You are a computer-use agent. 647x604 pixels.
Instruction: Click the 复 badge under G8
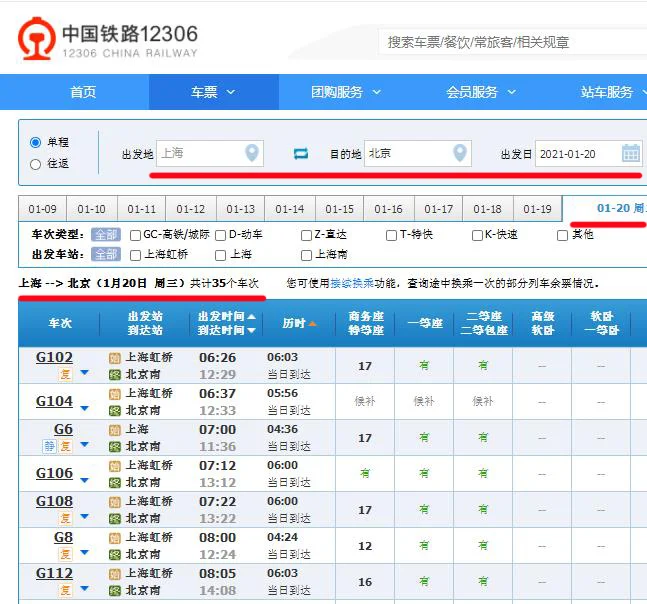pyautogui.click(x=65, y=554)
